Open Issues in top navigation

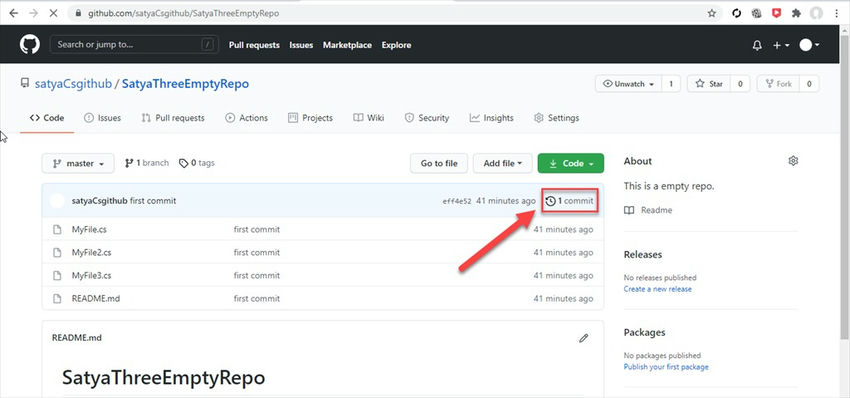coord(301,45)
